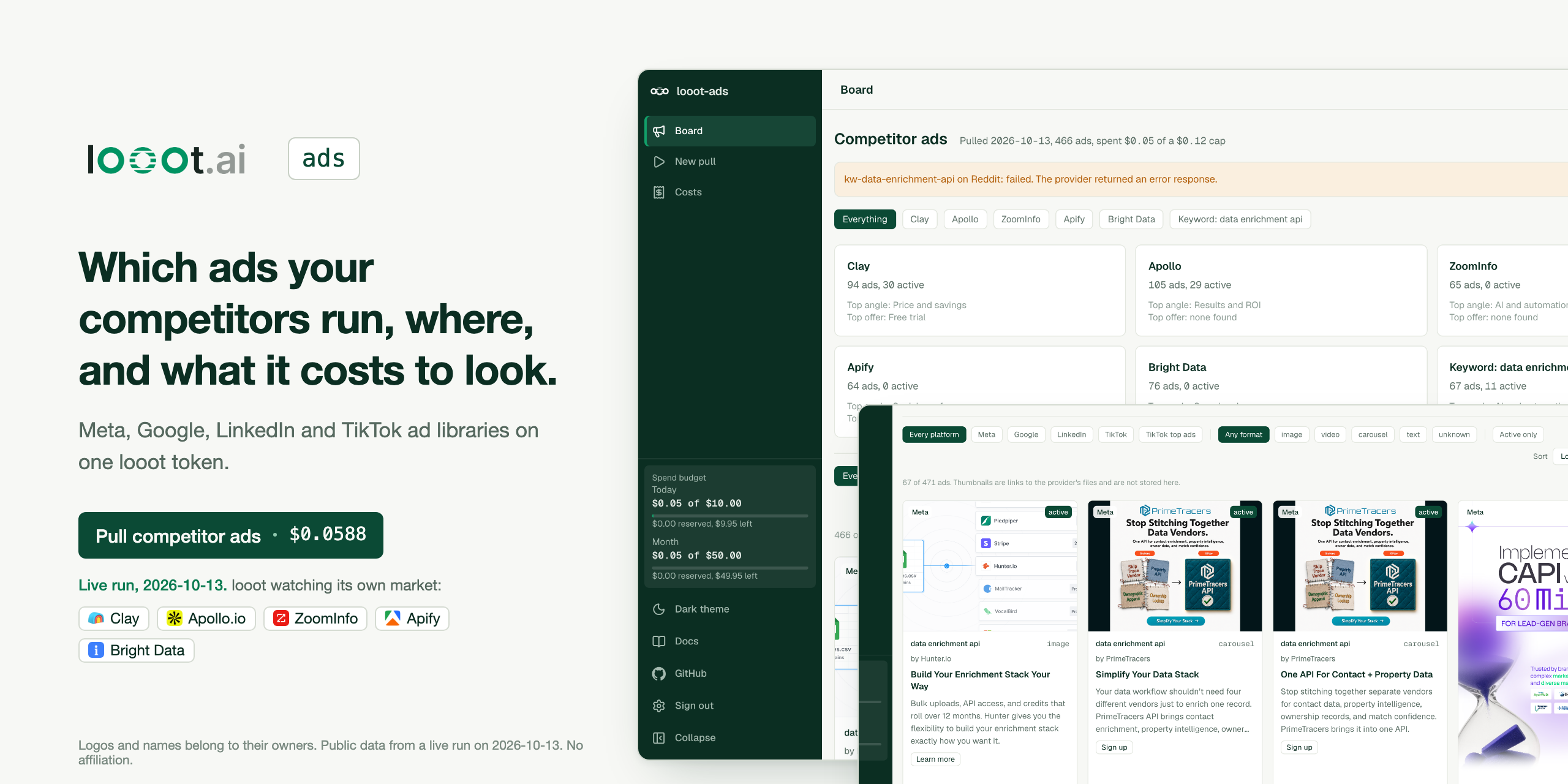Click the Sign out gear icon

(x=659, y=706)
